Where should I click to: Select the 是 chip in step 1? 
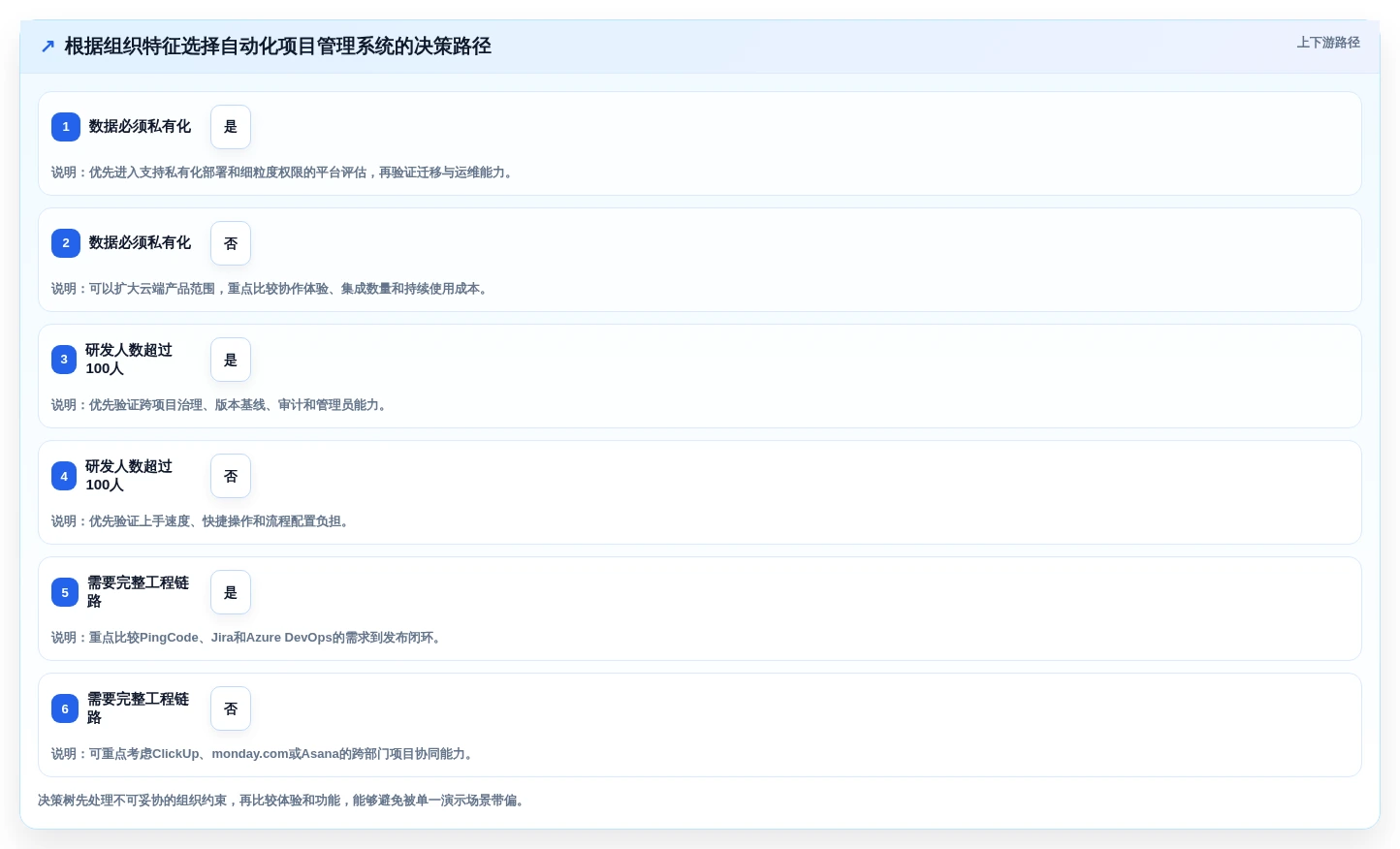(231, 127)
